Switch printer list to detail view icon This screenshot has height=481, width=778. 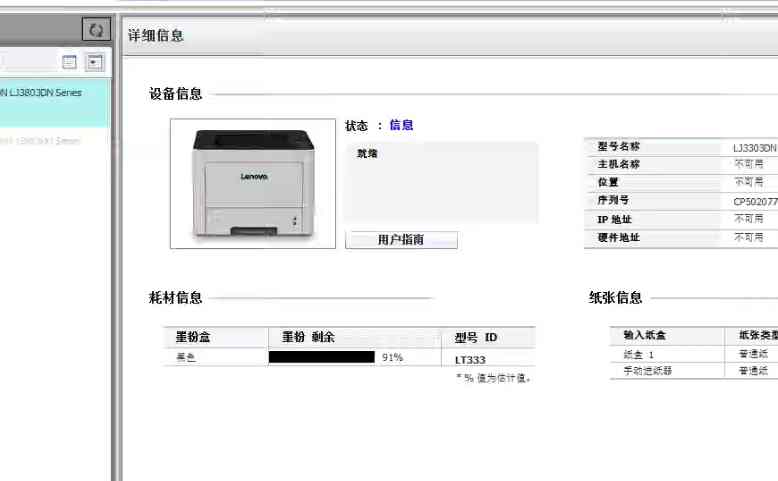(x=94, y=62)
